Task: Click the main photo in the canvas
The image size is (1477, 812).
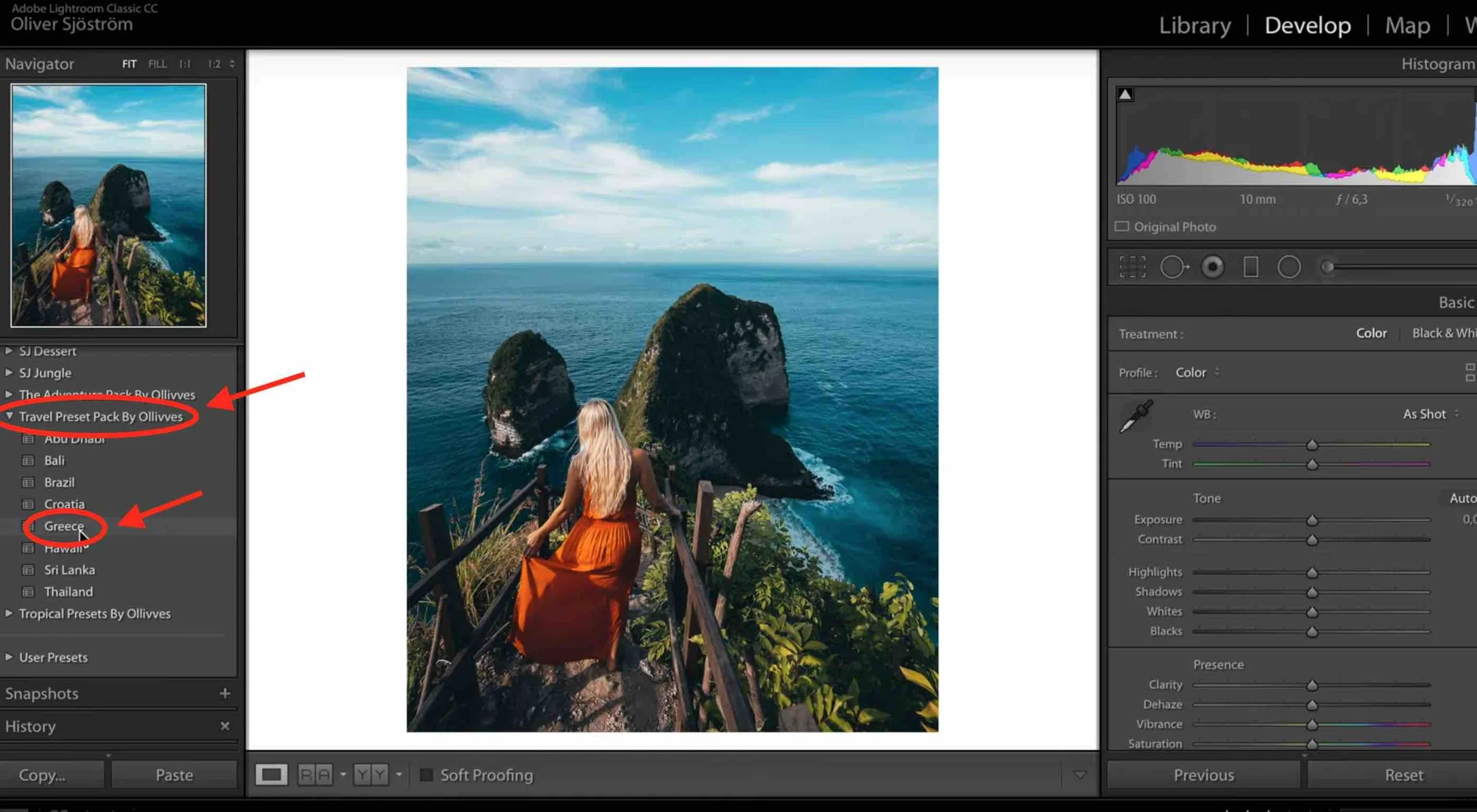Action: click(x=672, y=399)
